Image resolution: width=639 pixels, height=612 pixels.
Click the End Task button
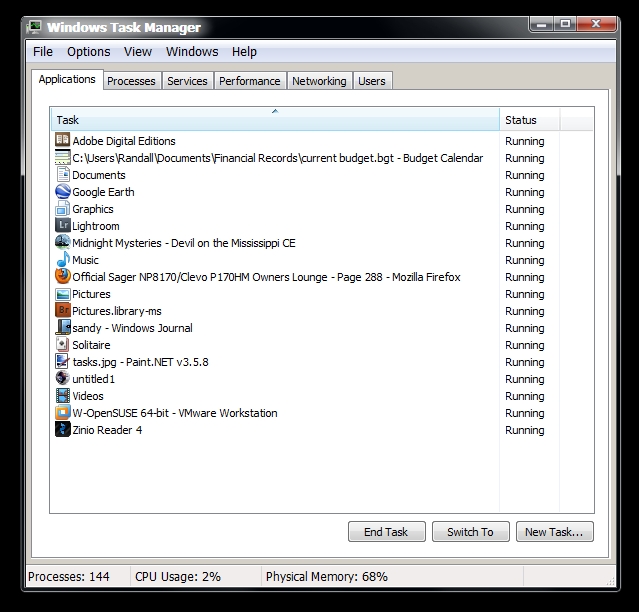(x=386, y=531)
